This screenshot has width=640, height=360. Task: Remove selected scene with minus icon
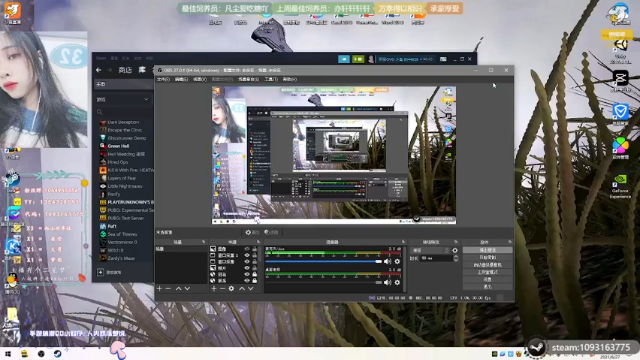tap(168, 289)
